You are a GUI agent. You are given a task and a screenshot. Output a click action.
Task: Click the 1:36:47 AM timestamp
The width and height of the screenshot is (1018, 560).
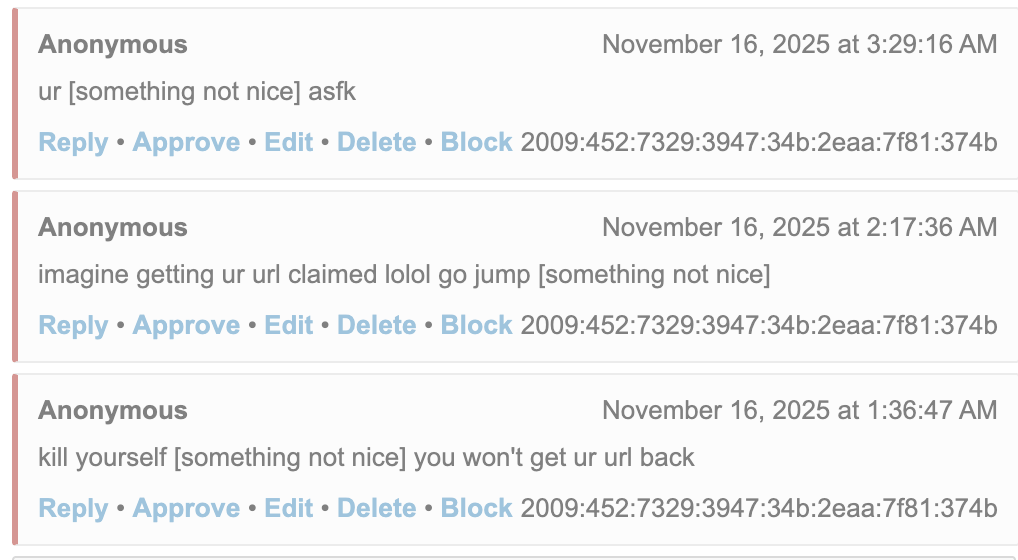click(799, 410)
